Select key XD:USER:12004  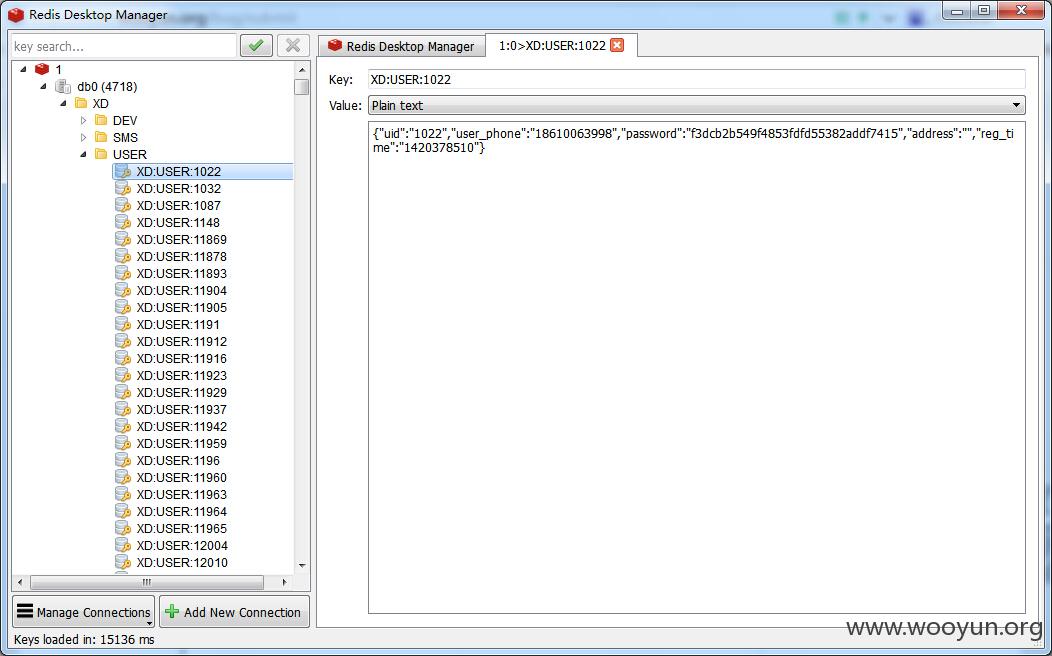tap(182, 545)
